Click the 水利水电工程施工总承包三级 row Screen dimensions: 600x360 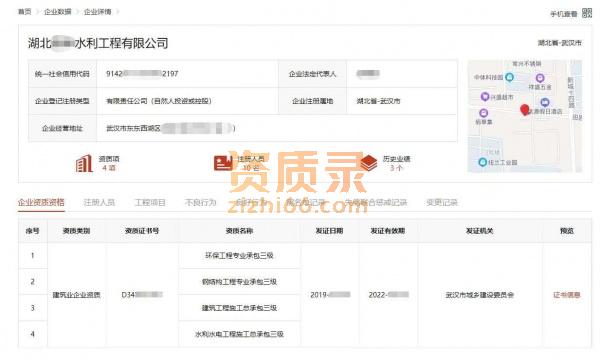pyautogui.click(x=239, y=334)
